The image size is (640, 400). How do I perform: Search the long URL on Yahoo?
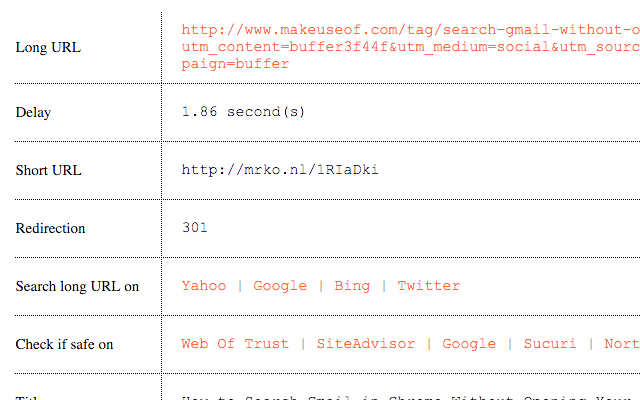click(204, 286)
